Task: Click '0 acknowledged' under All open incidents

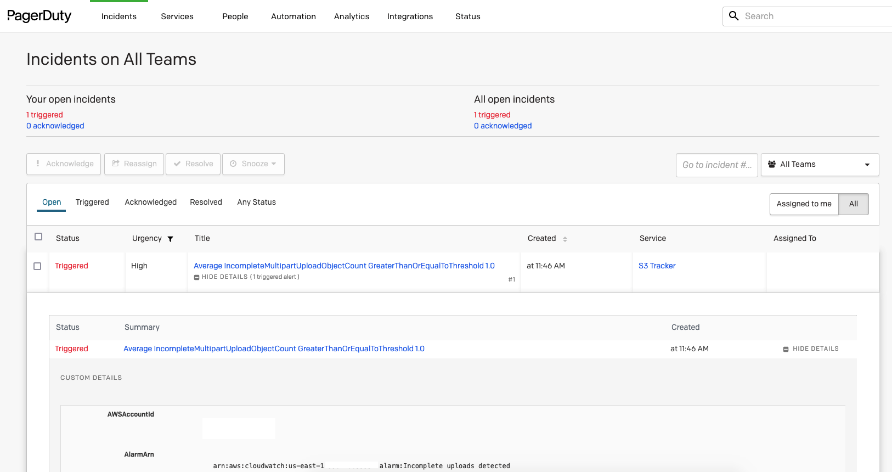Action: coord(503,126)
